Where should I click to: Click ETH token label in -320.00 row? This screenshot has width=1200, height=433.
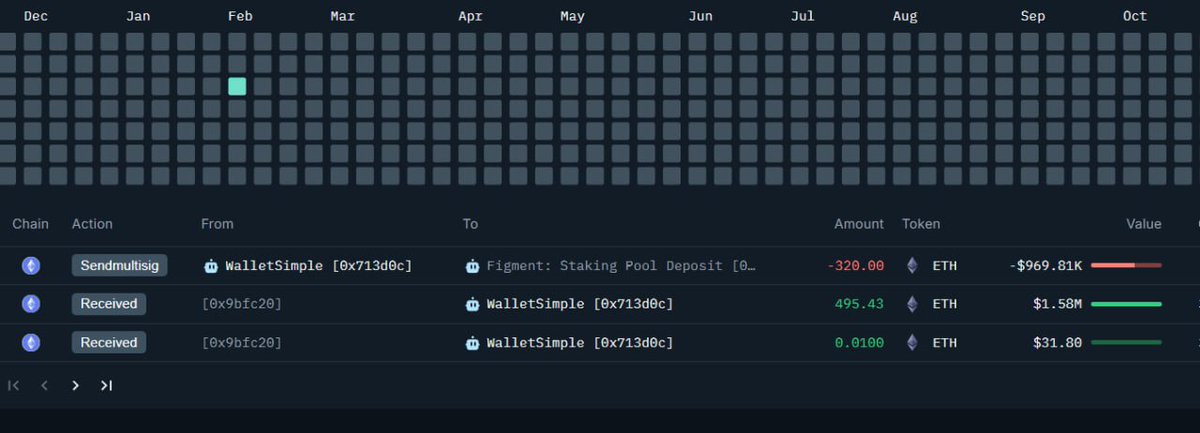(944, 265)
